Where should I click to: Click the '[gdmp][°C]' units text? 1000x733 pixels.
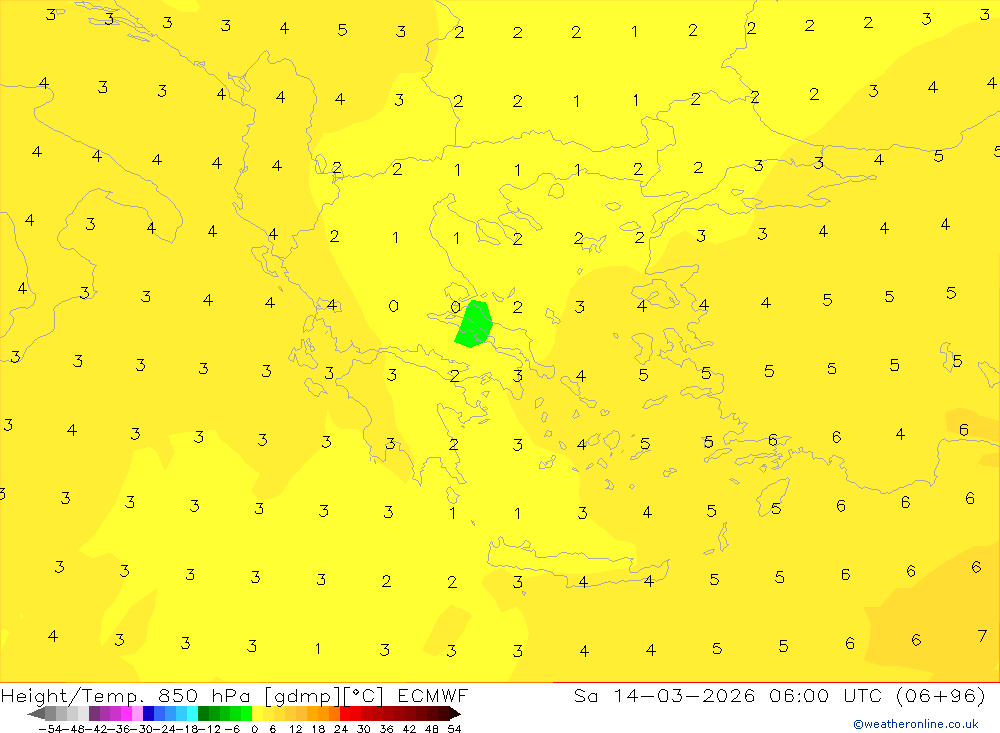click(324, 695)
